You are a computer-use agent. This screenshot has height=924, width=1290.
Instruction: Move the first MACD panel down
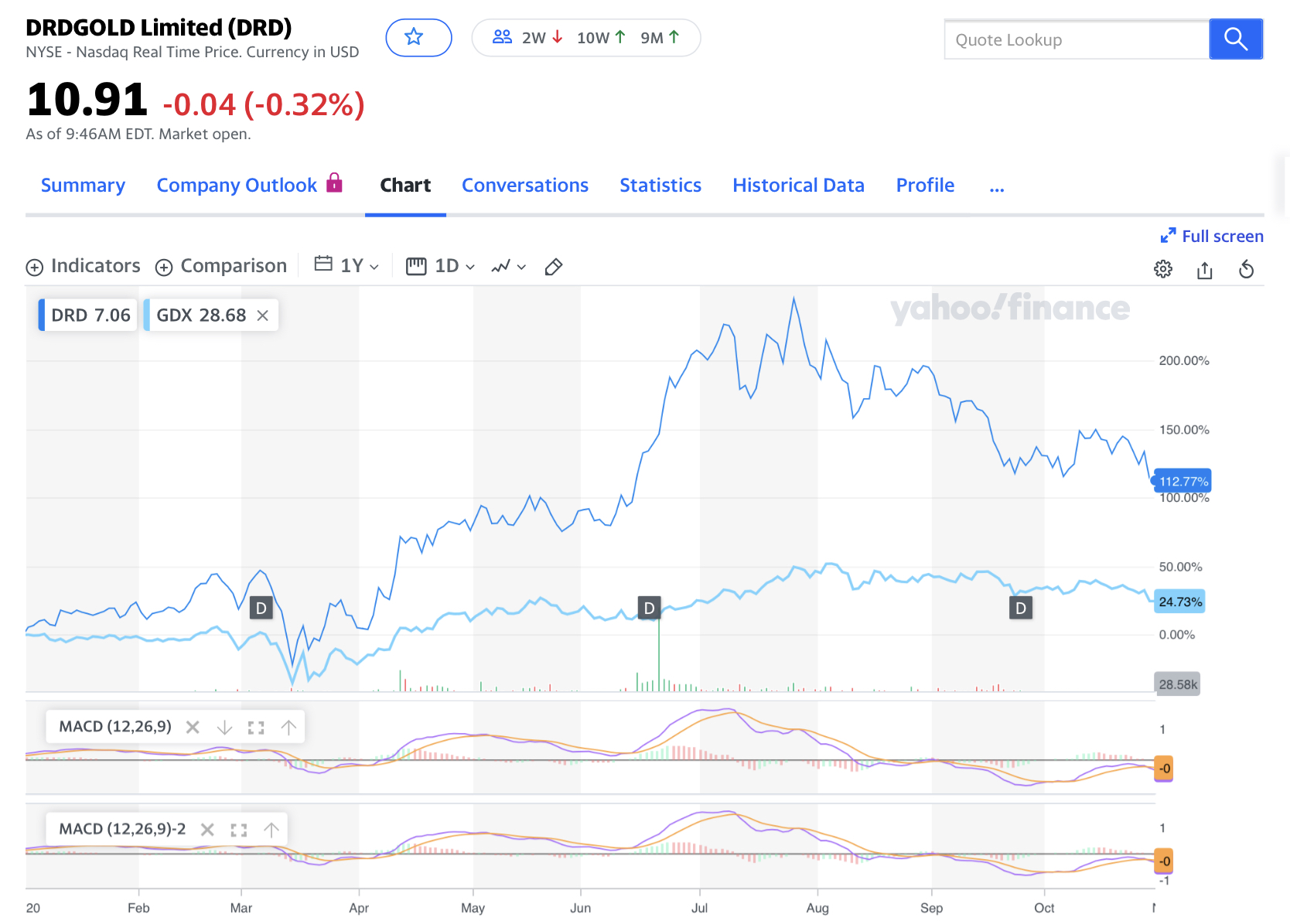click(224, 727)
